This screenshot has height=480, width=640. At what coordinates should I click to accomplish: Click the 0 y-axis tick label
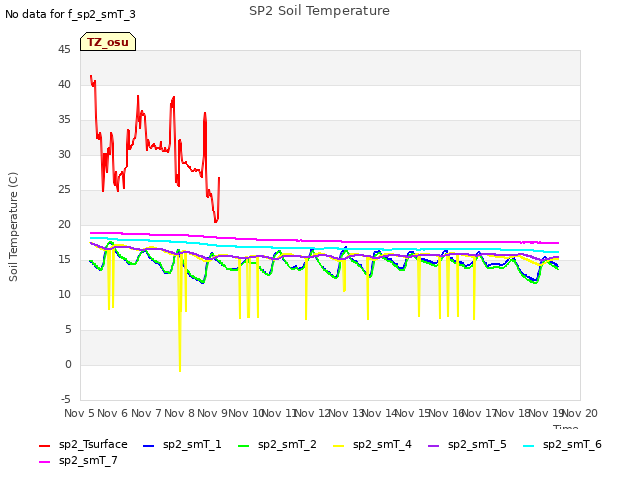pos(68,364)
